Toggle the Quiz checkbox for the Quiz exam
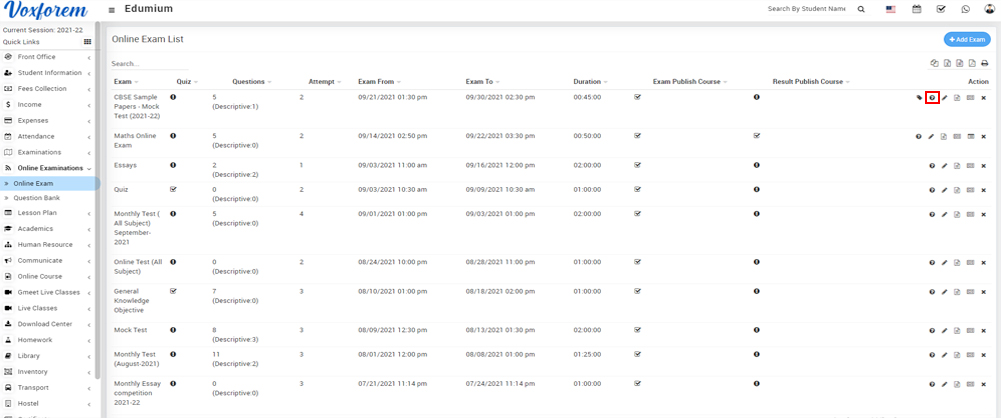The image size is (1001, 418). pos(174,188)
